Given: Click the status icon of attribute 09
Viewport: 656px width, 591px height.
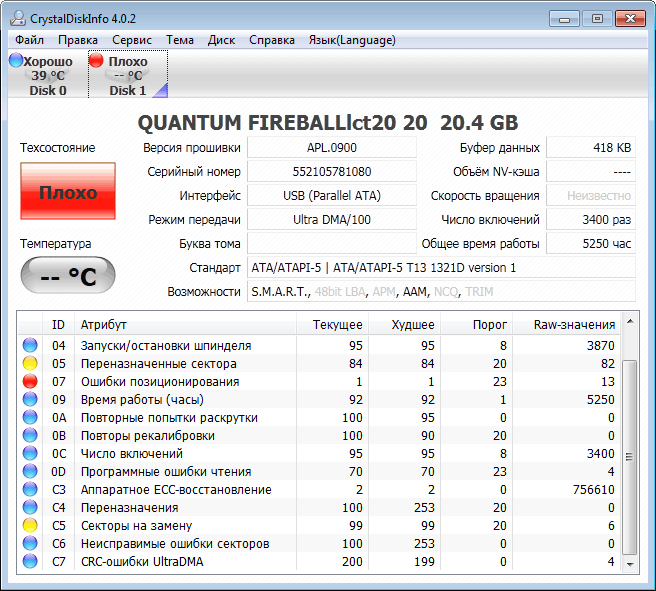Looking at the screenshot, I should click(30, 399).
